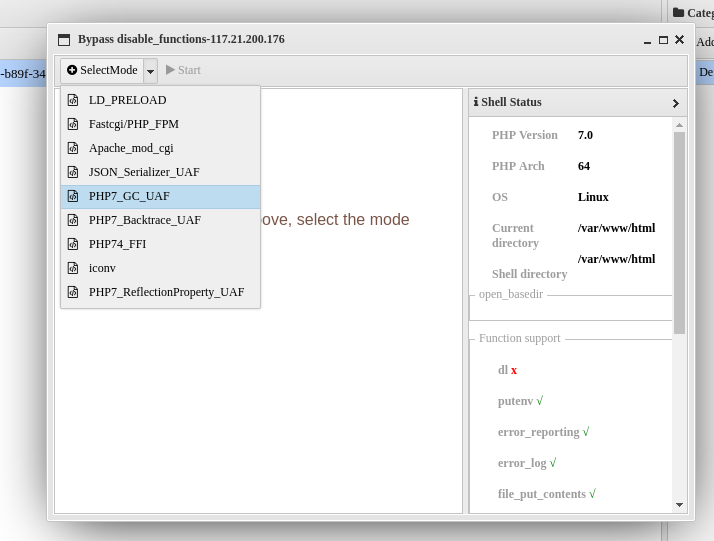Maximize the Bypass disable_functions window

[x=663, y=40]
